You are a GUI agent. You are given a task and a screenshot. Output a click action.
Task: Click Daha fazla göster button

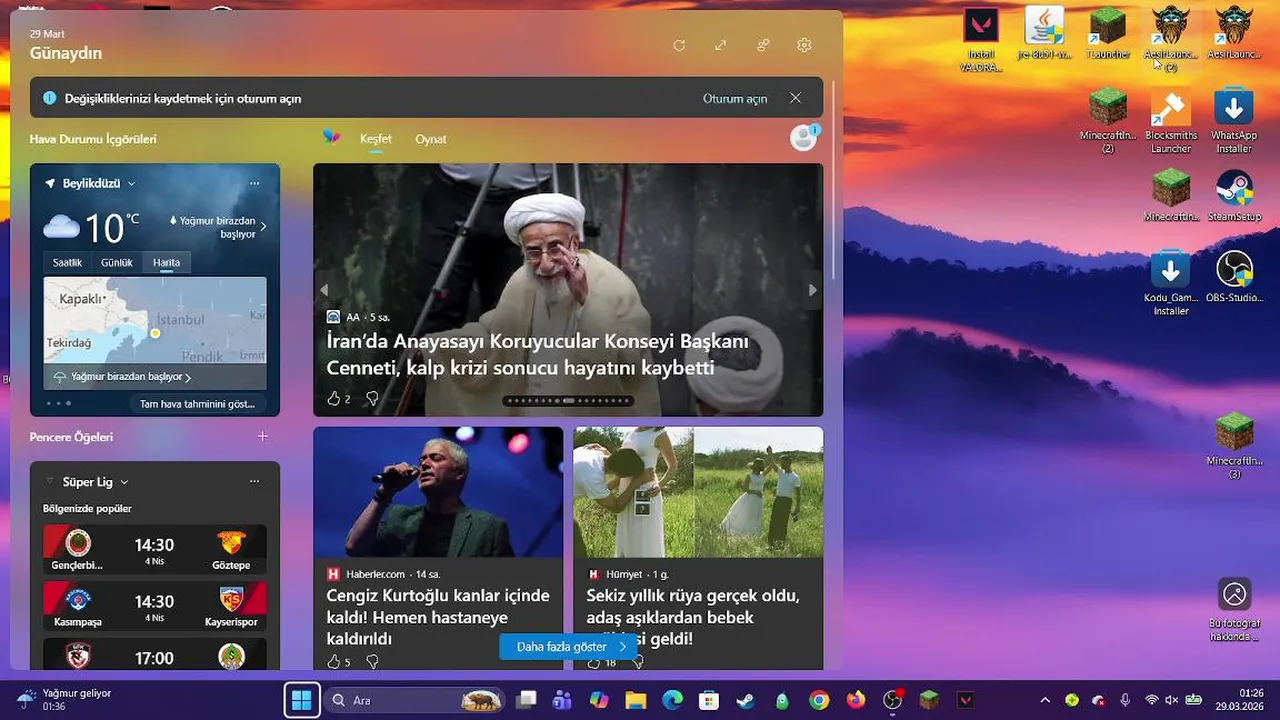pyautogui.click(x=568, y=646)
